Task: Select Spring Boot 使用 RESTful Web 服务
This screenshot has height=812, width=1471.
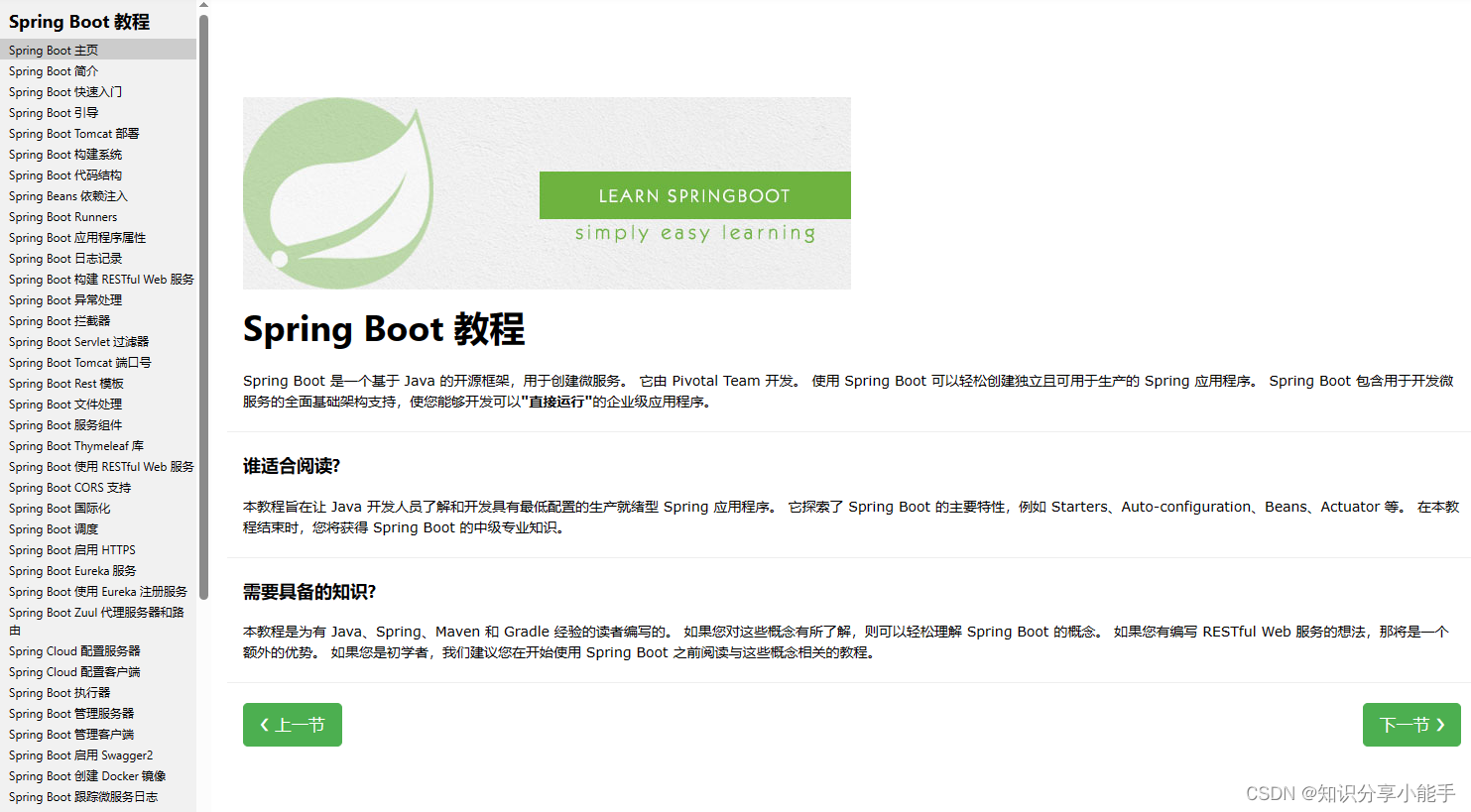Action: click(x=101, y=466)
